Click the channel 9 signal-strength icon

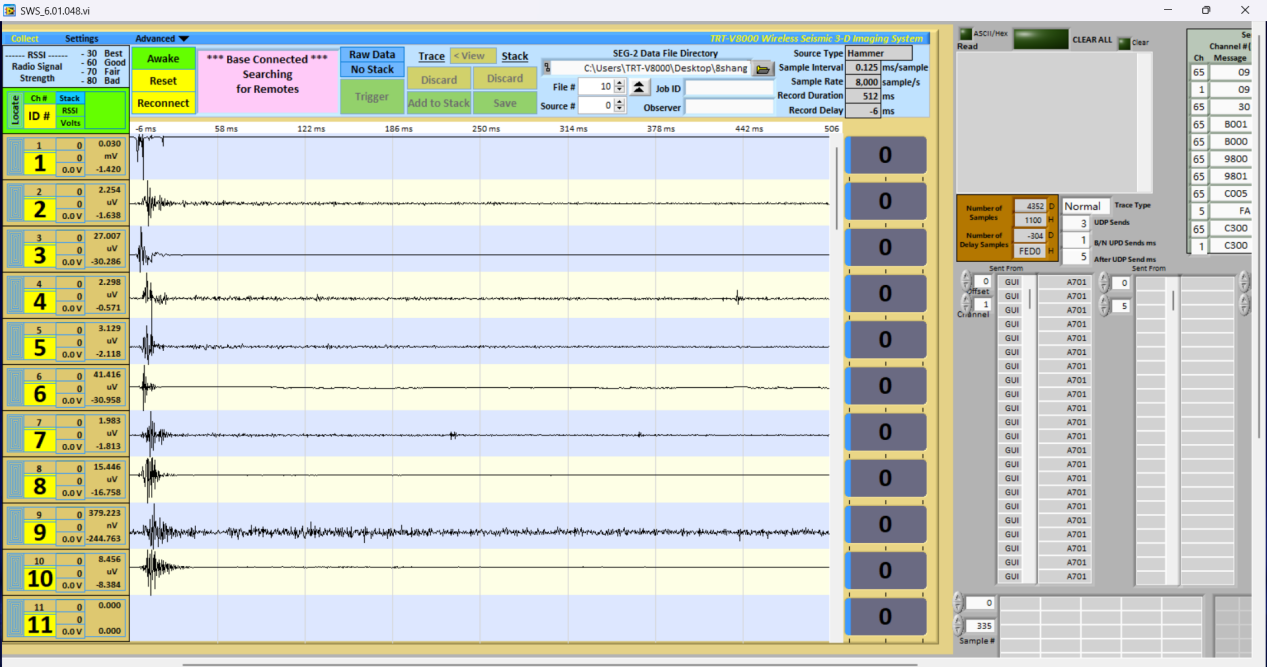[x=12, y=526]
